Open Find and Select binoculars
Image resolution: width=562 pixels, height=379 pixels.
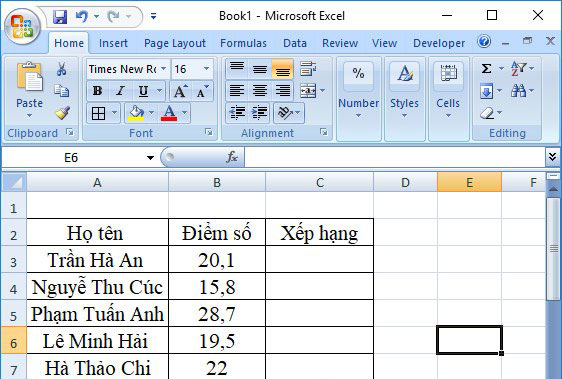point(519,91)
